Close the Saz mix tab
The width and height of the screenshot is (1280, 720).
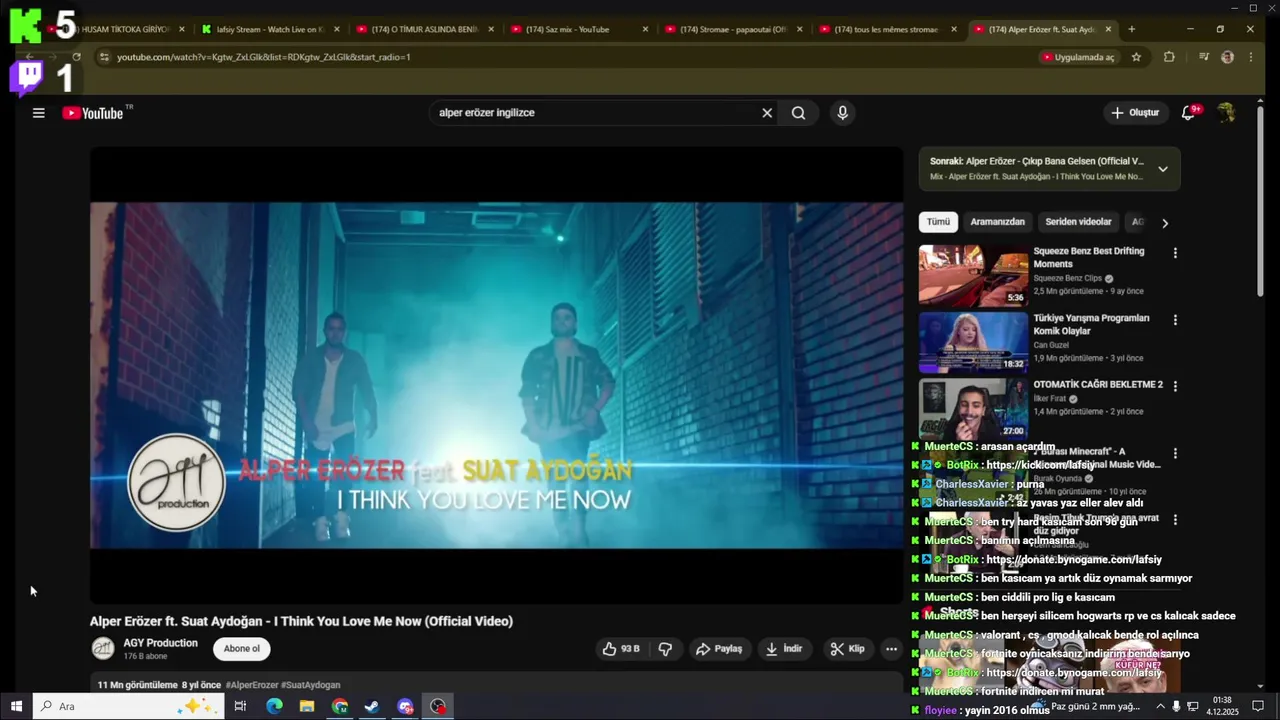pyautogui.click(x=645, y=29)
